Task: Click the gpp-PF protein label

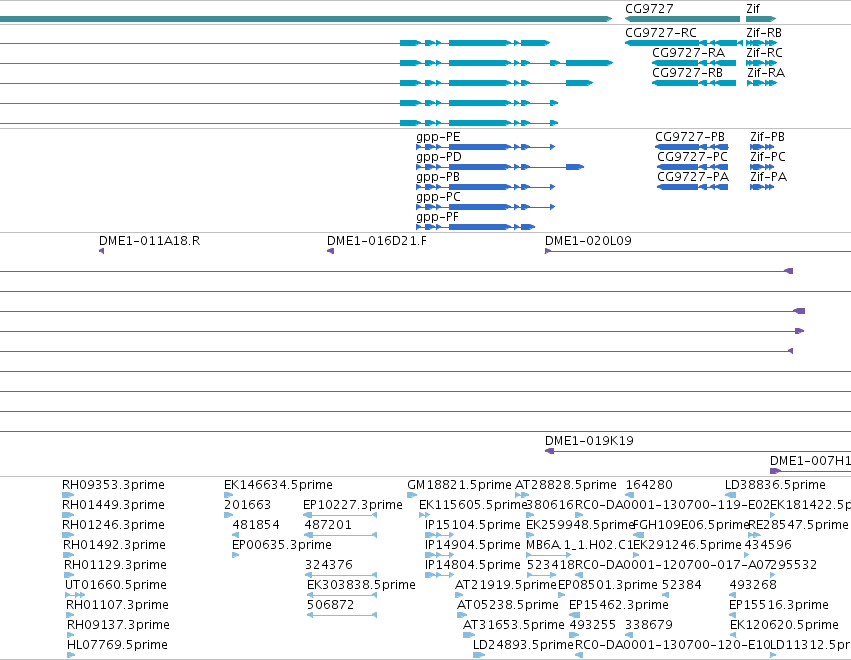Action: [437, 217]
